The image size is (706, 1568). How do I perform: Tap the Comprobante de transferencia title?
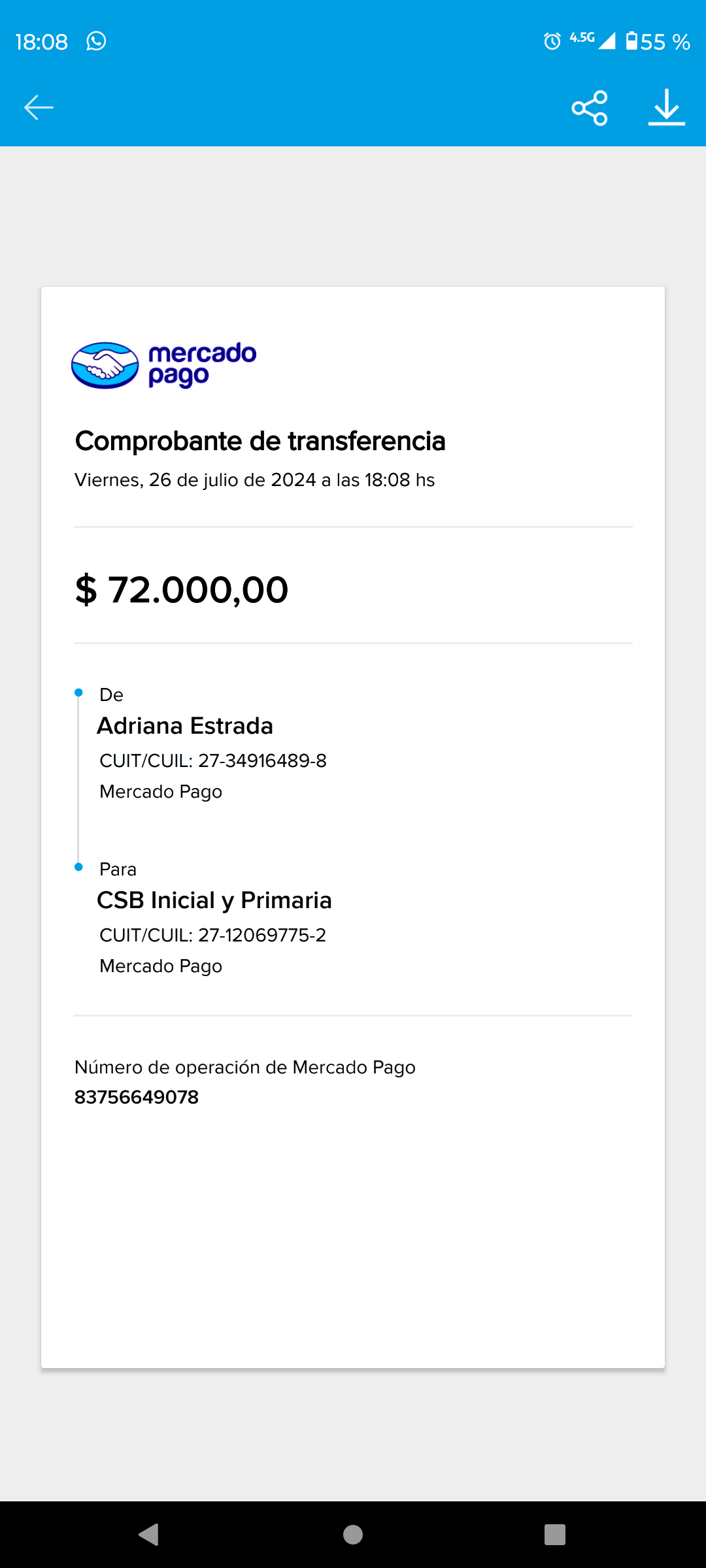260,441
